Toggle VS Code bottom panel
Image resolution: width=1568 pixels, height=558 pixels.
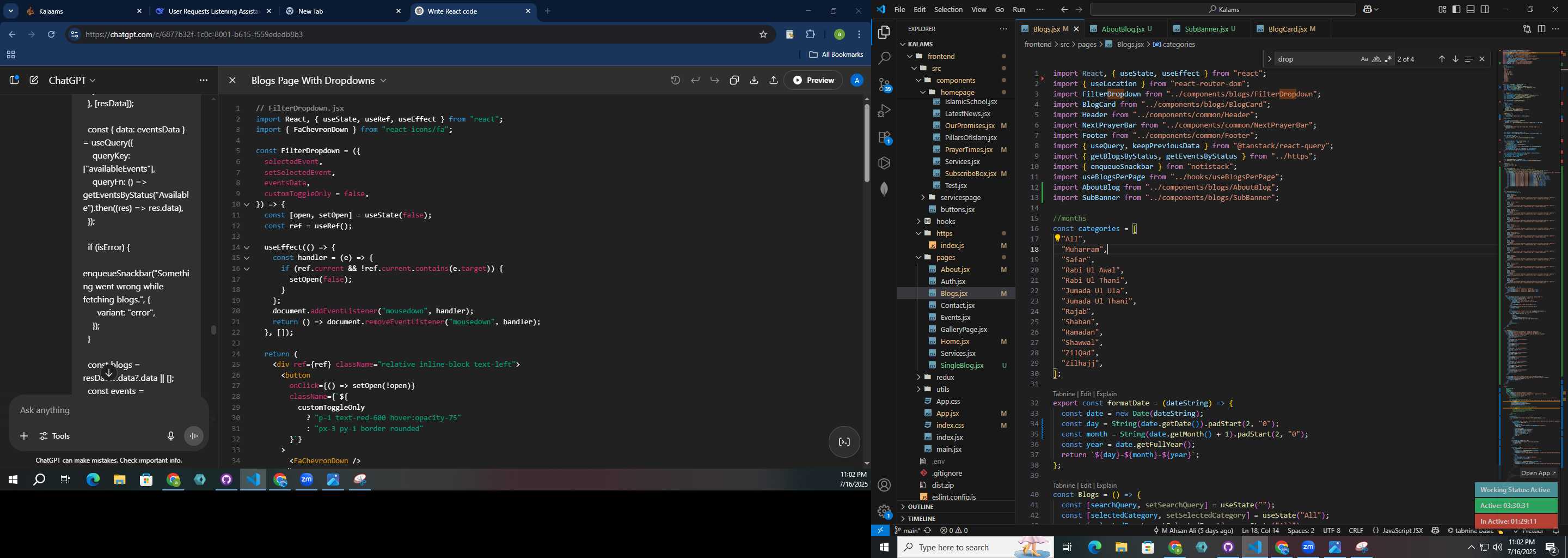[x=1471, y=10]
